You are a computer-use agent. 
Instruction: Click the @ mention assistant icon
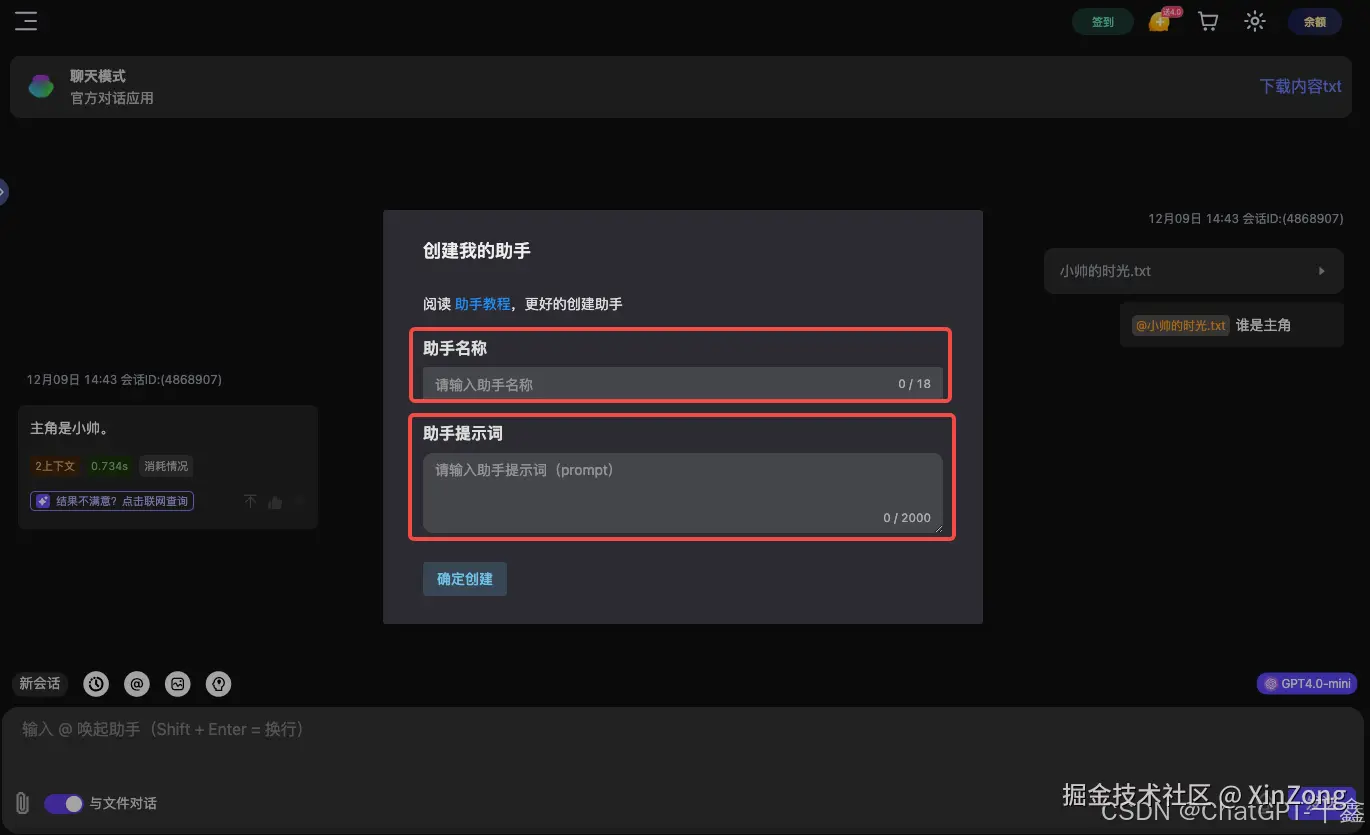point(136,684)
